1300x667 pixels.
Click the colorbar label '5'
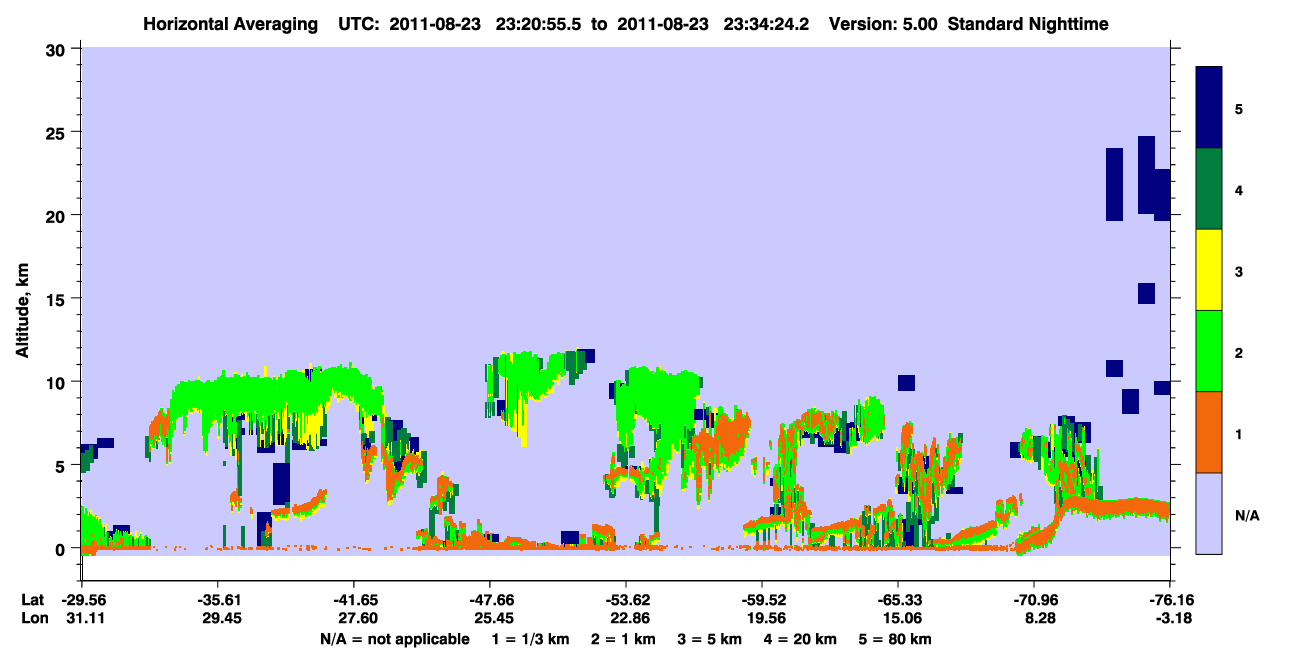tap(1239, 108)
